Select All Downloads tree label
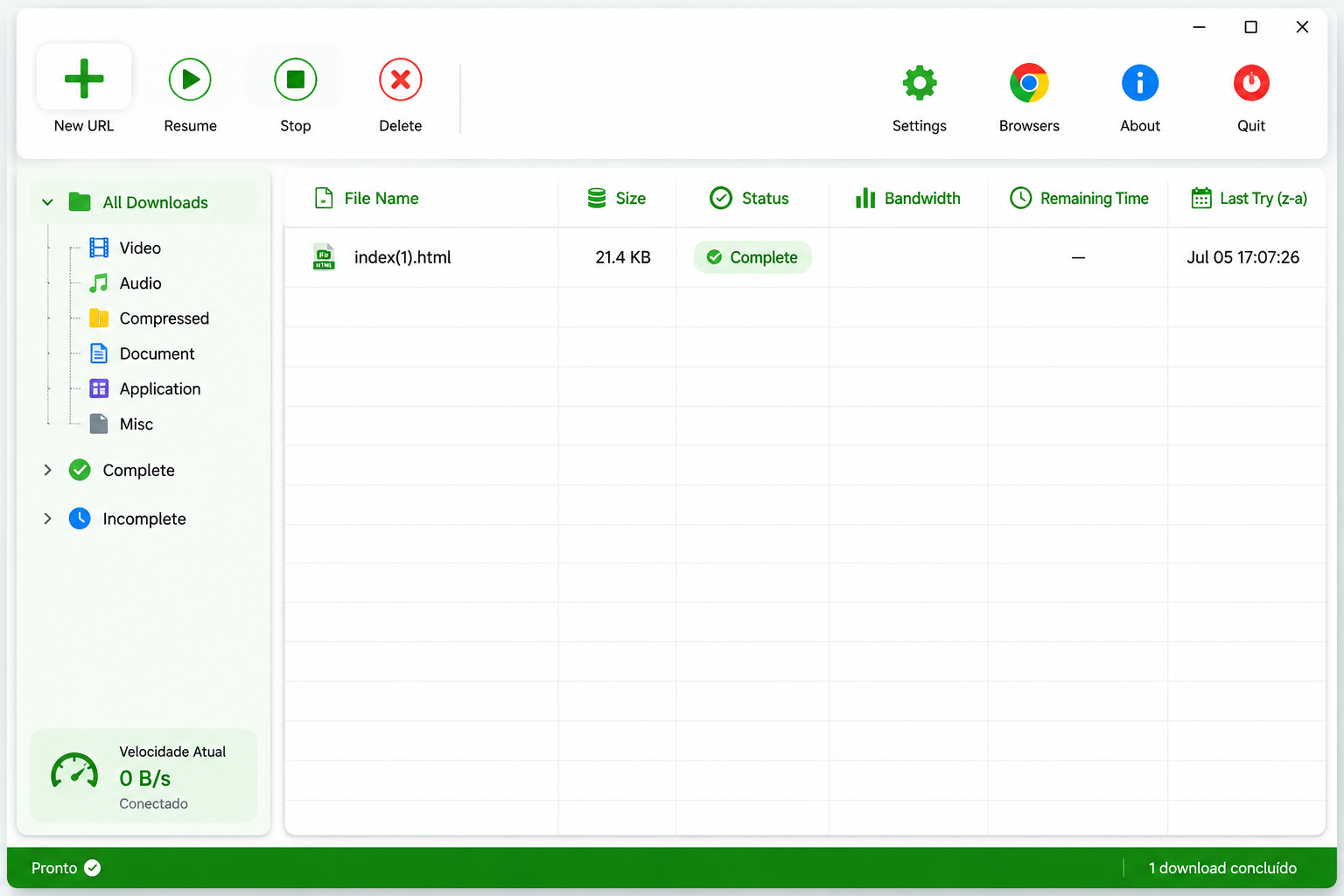The width and height of the screenshot is (1344, 896). [155, 202]
